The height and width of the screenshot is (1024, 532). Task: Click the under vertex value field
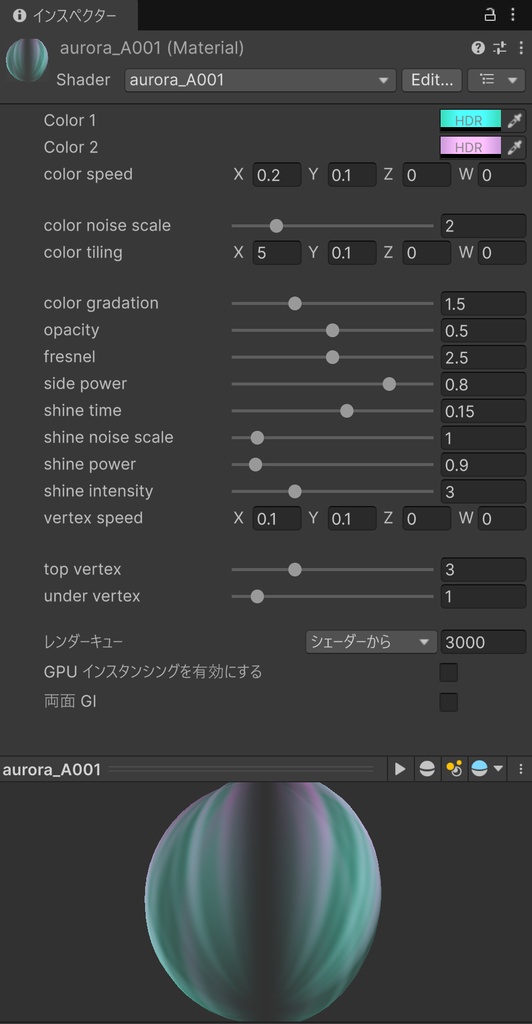(483, 596)
